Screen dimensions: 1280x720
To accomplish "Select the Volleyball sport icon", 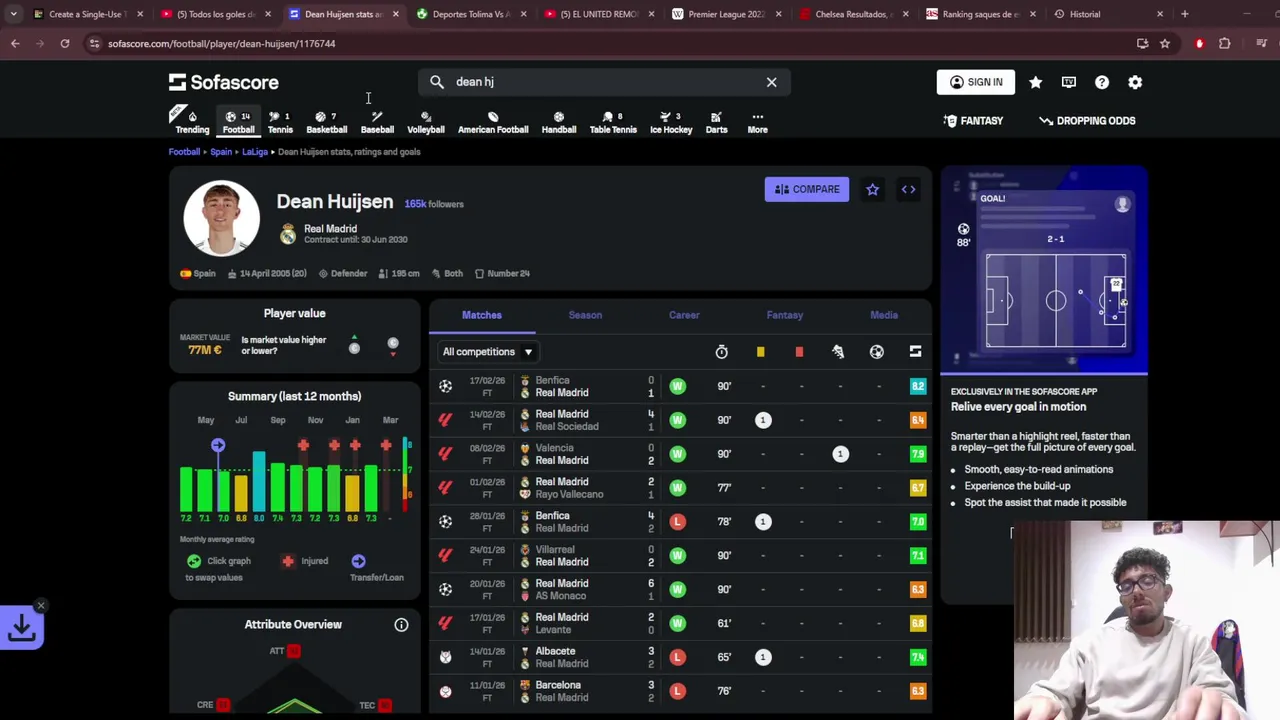I will tap(426, 122).
